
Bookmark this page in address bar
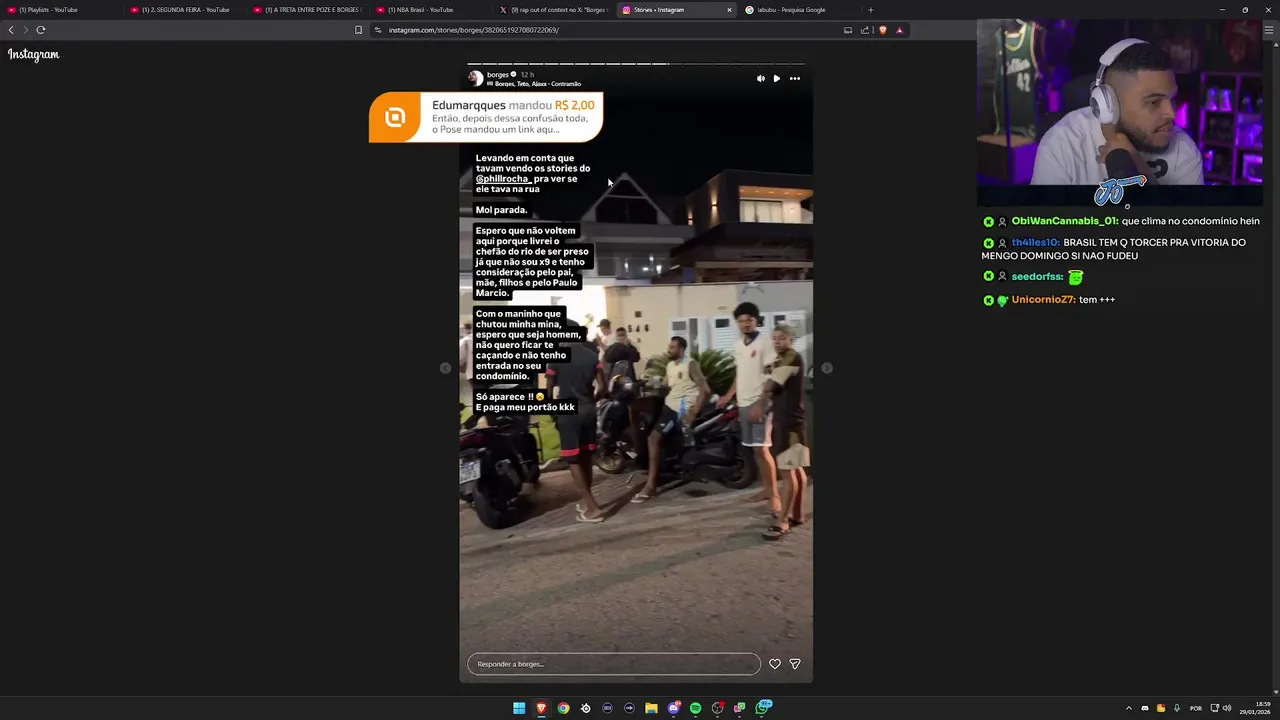click(358, 30)
